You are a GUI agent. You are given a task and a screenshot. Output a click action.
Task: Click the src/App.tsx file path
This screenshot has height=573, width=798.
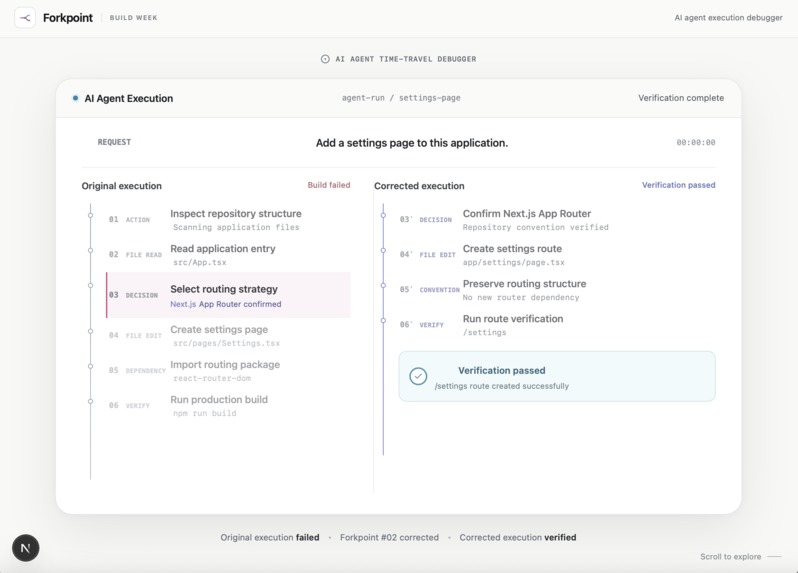pos(200,263)
